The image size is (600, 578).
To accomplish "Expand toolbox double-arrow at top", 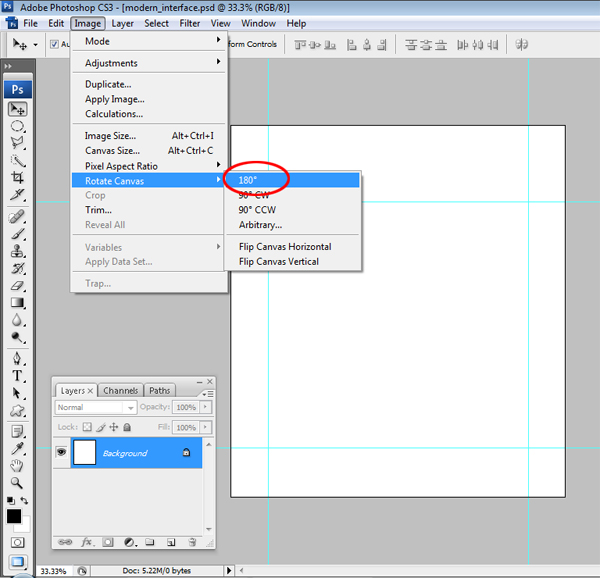I will 8,66.
